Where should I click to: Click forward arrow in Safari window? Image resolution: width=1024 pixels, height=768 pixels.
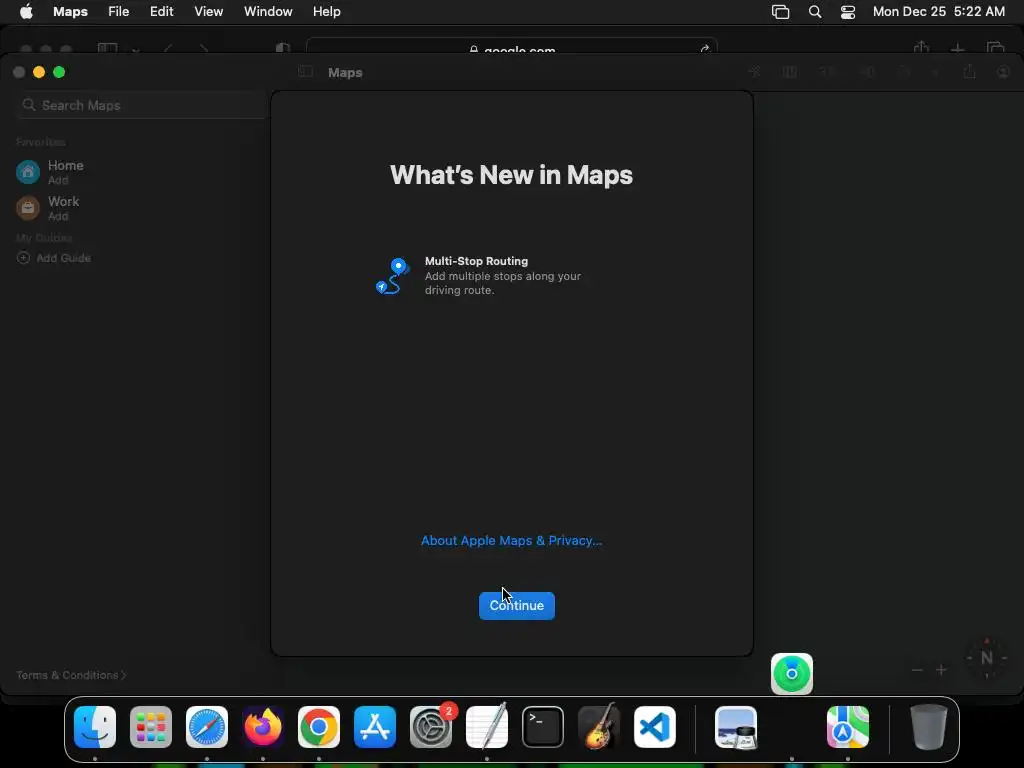204,49
